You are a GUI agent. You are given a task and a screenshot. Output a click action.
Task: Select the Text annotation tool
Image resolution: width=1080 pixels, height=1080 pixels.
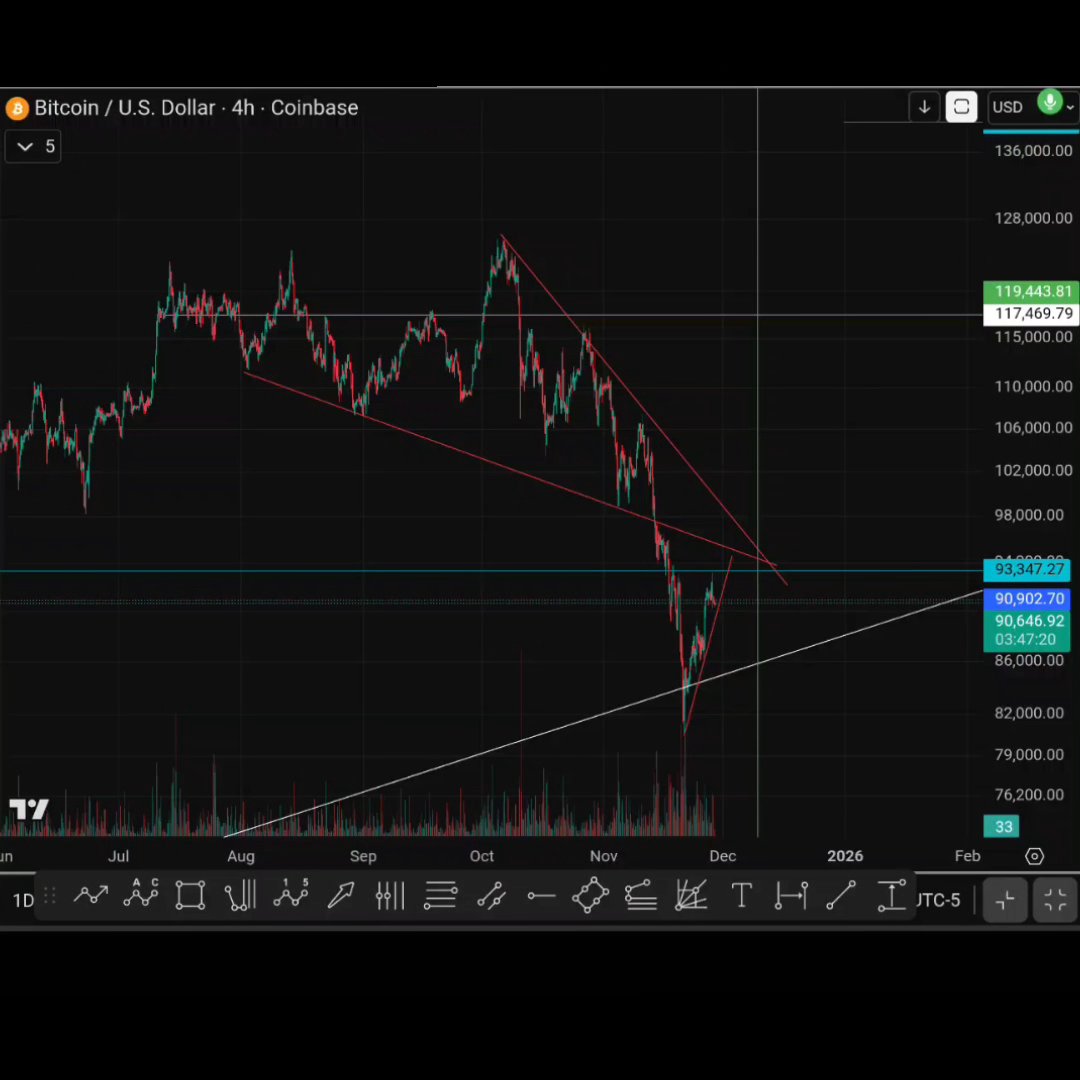[741, 895]
